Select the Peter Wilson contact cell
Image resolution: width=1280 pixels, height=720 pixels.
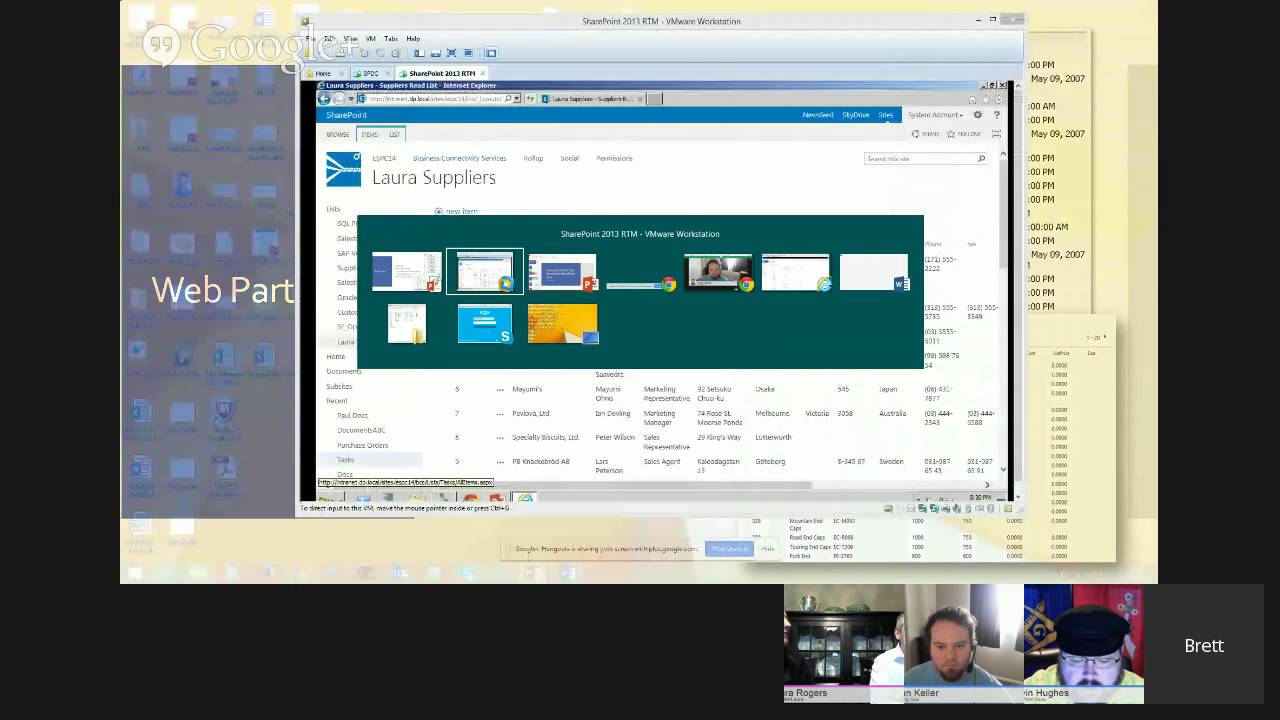point(615,437)
